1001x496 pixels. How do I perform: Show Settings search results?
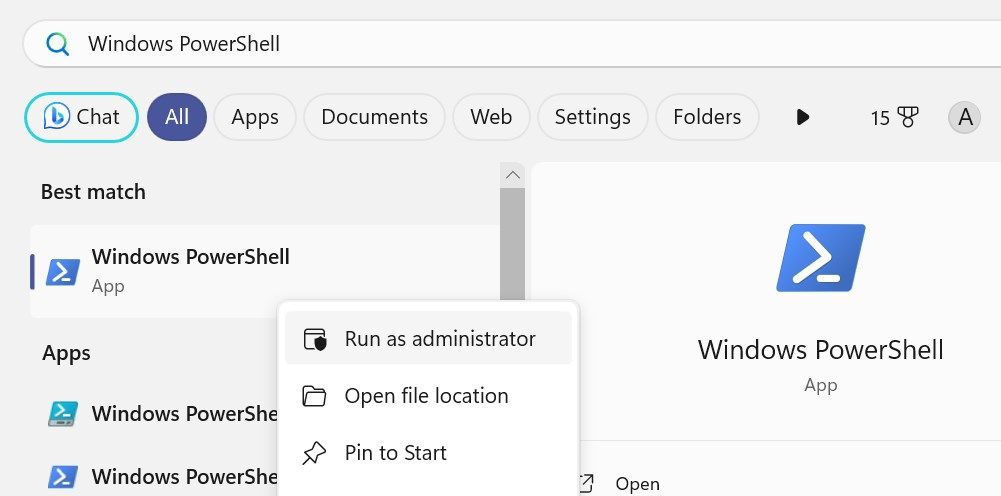(592, 117)
